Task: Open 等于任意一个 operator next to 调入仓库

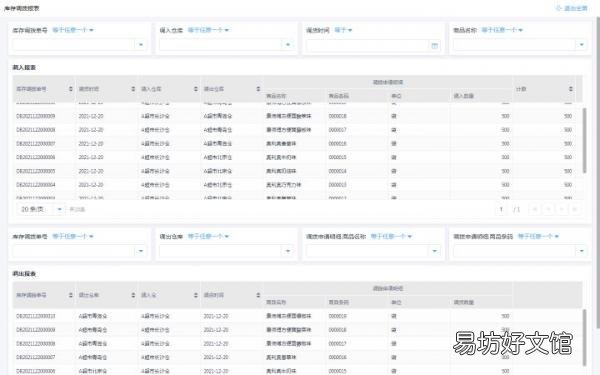Action: point(208,30)
